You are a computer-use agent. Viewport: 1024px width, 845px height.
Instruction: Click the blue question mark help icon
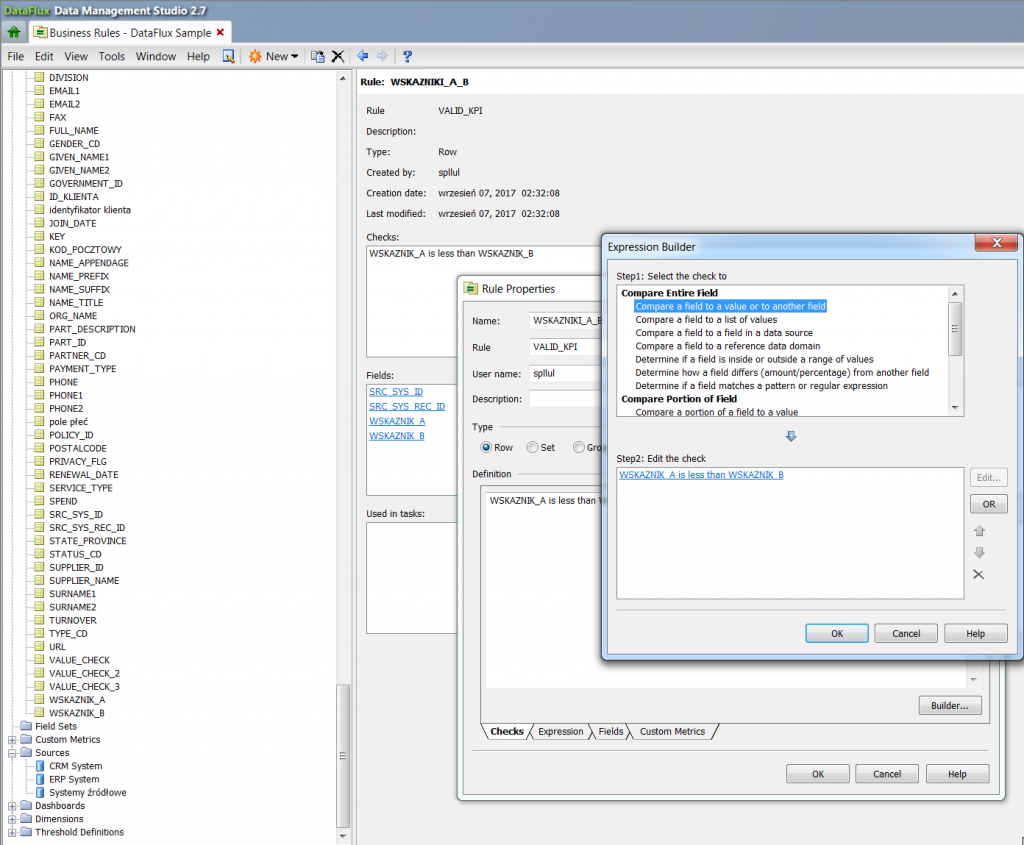407,57
